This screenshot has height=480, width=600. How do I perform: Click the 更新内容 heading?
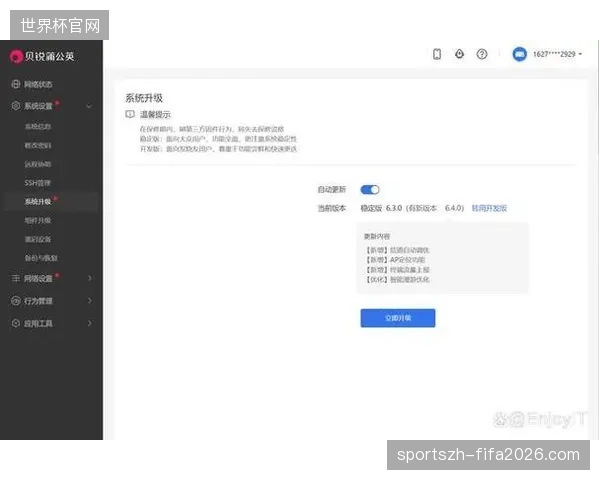pos(377,237)
